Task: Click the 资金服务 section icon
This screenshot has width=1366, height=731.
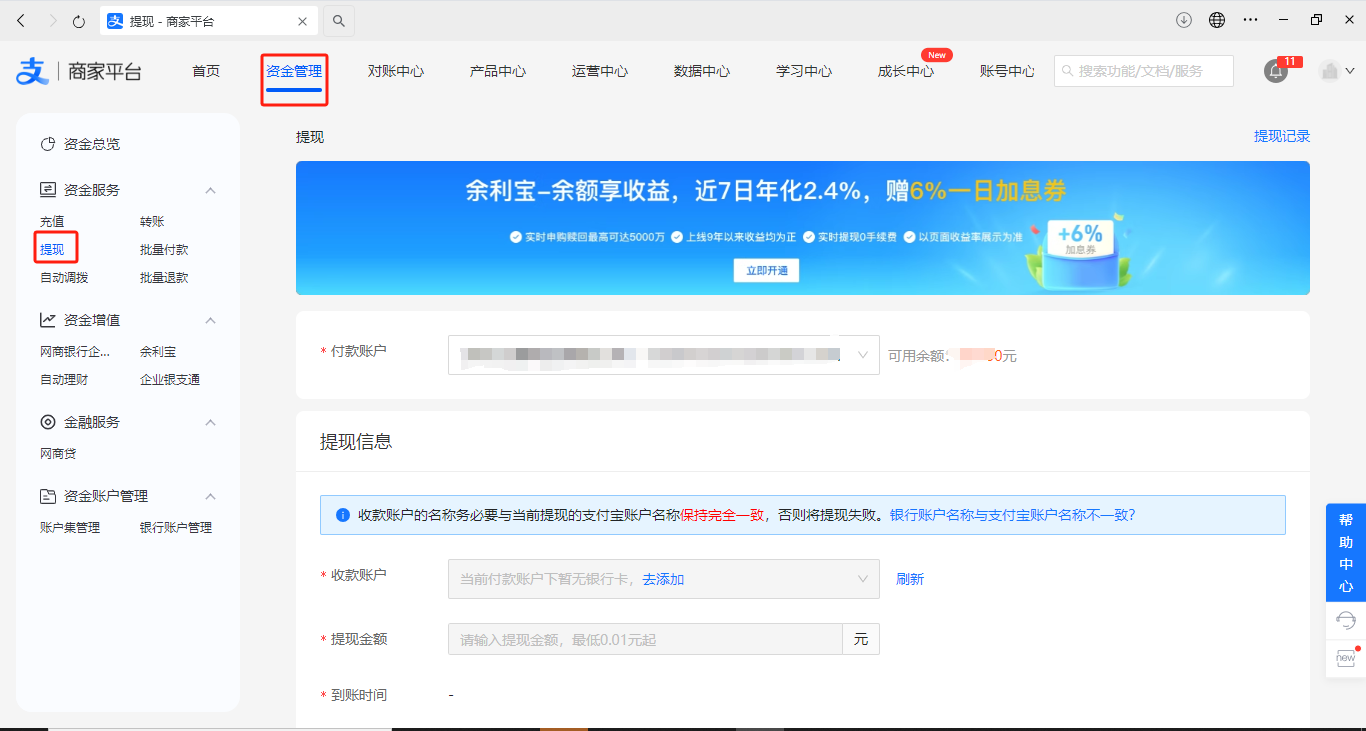Action: 47,190
